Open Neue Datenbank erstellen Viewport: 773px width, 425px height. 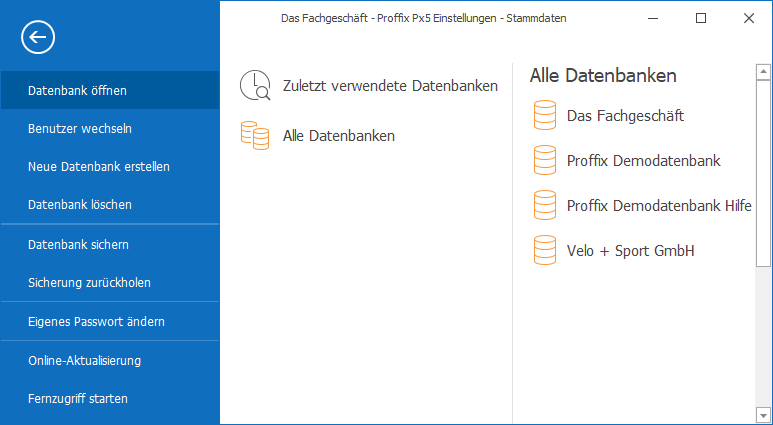[x=109, y=166]
